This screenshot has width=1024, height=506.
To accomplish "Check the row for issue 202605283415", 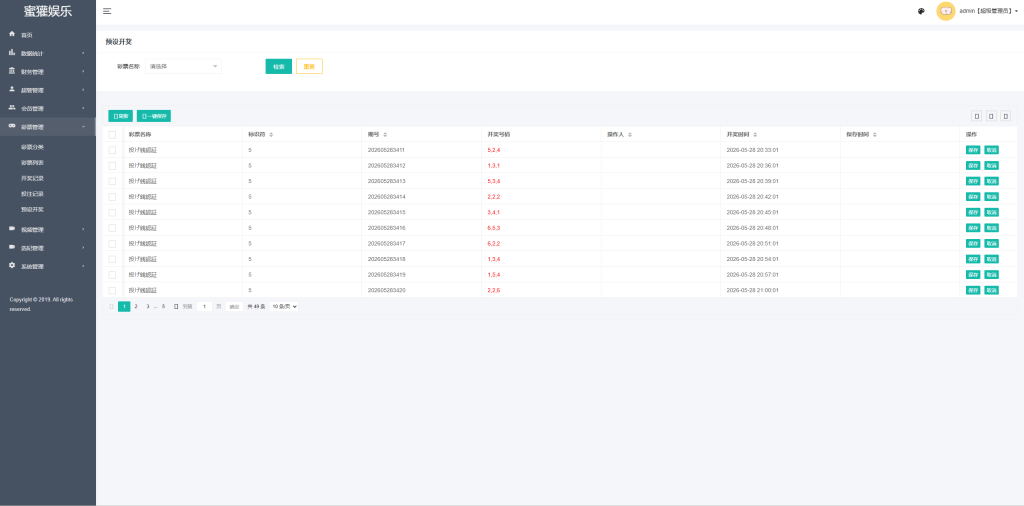I will pyautogui.click(x=112, y=212).
